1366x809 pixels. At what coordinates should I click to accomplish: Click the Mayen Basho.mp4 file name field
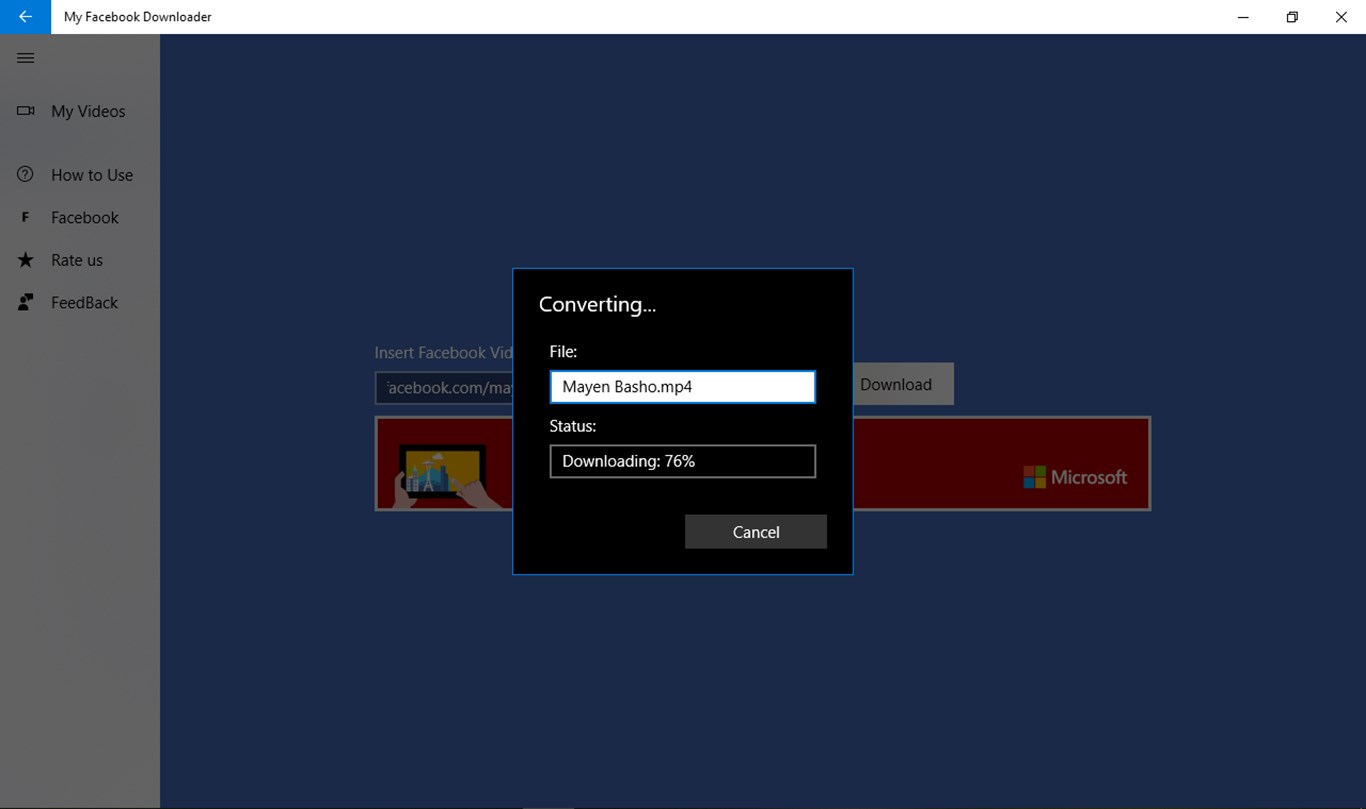pos(683,387)
